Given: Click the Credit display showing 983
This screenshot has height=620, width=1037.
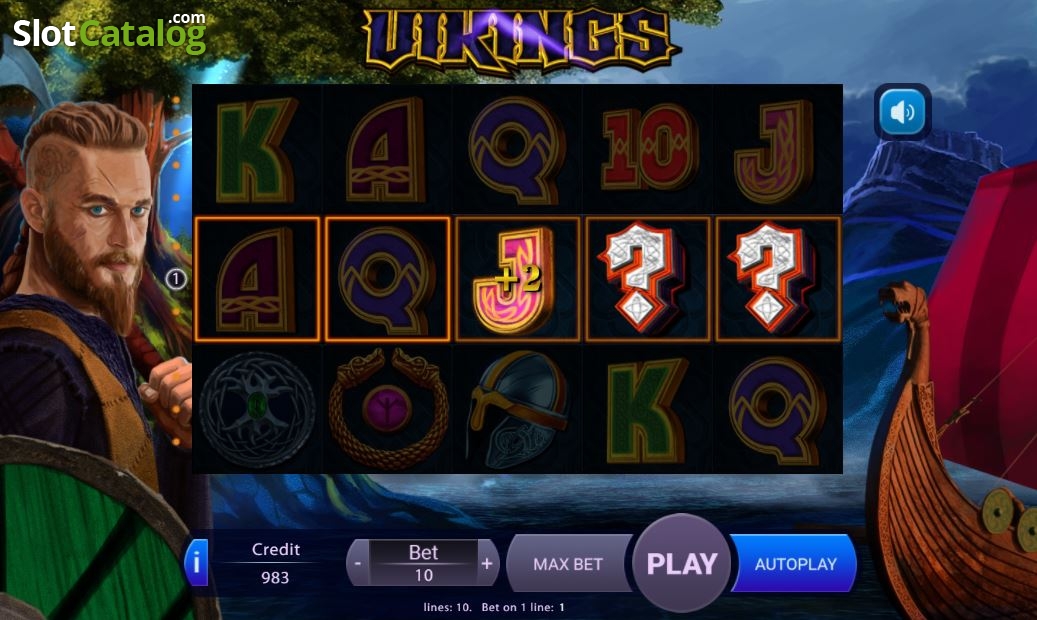Looking at the screenshot, I should 275,577.
